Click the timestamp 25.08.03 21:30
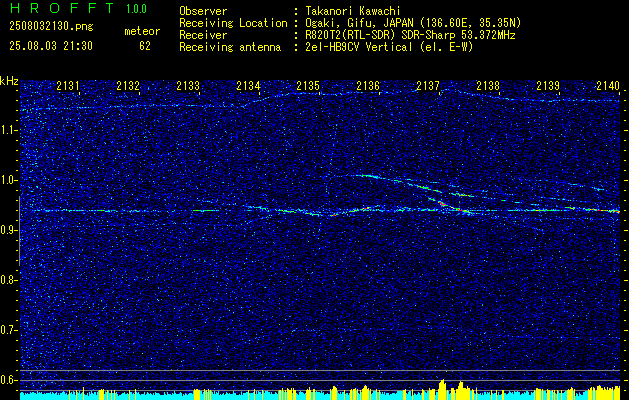The image size is (629, 400). [x=51, y=46]
